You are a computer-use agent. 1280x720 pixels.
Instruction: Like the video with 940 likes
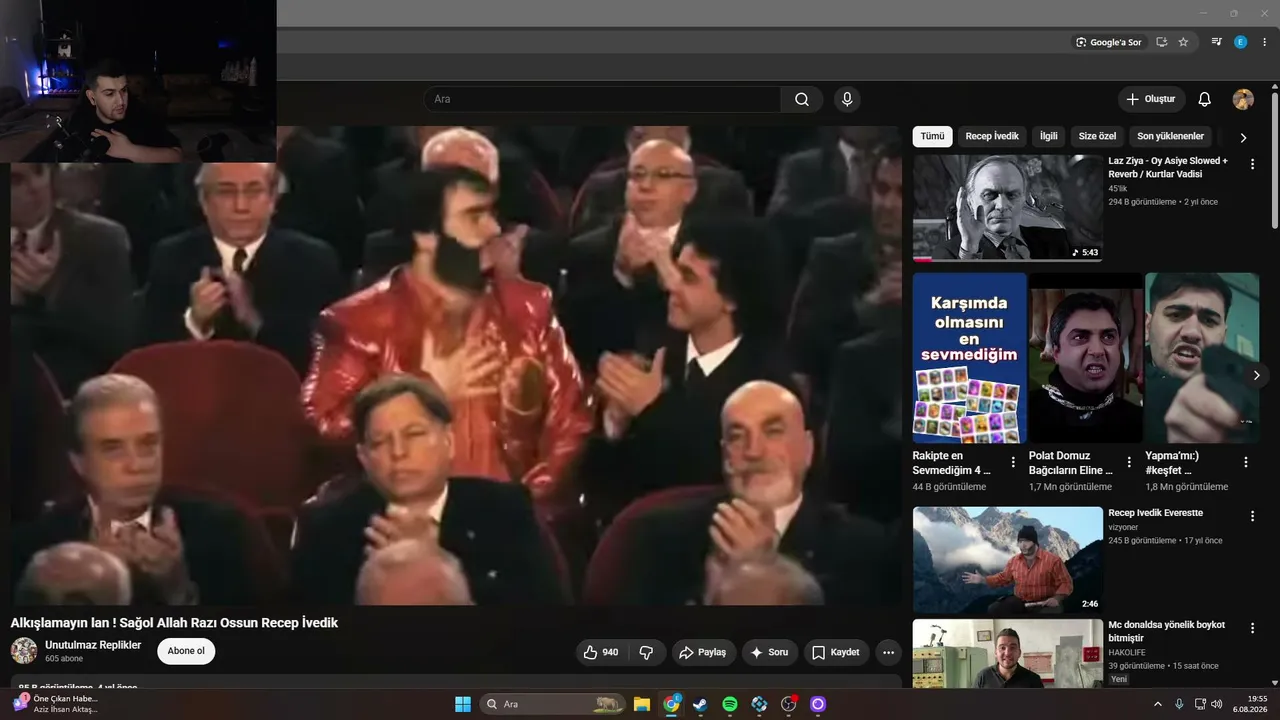pyautogui.click(x=601, y=652)
